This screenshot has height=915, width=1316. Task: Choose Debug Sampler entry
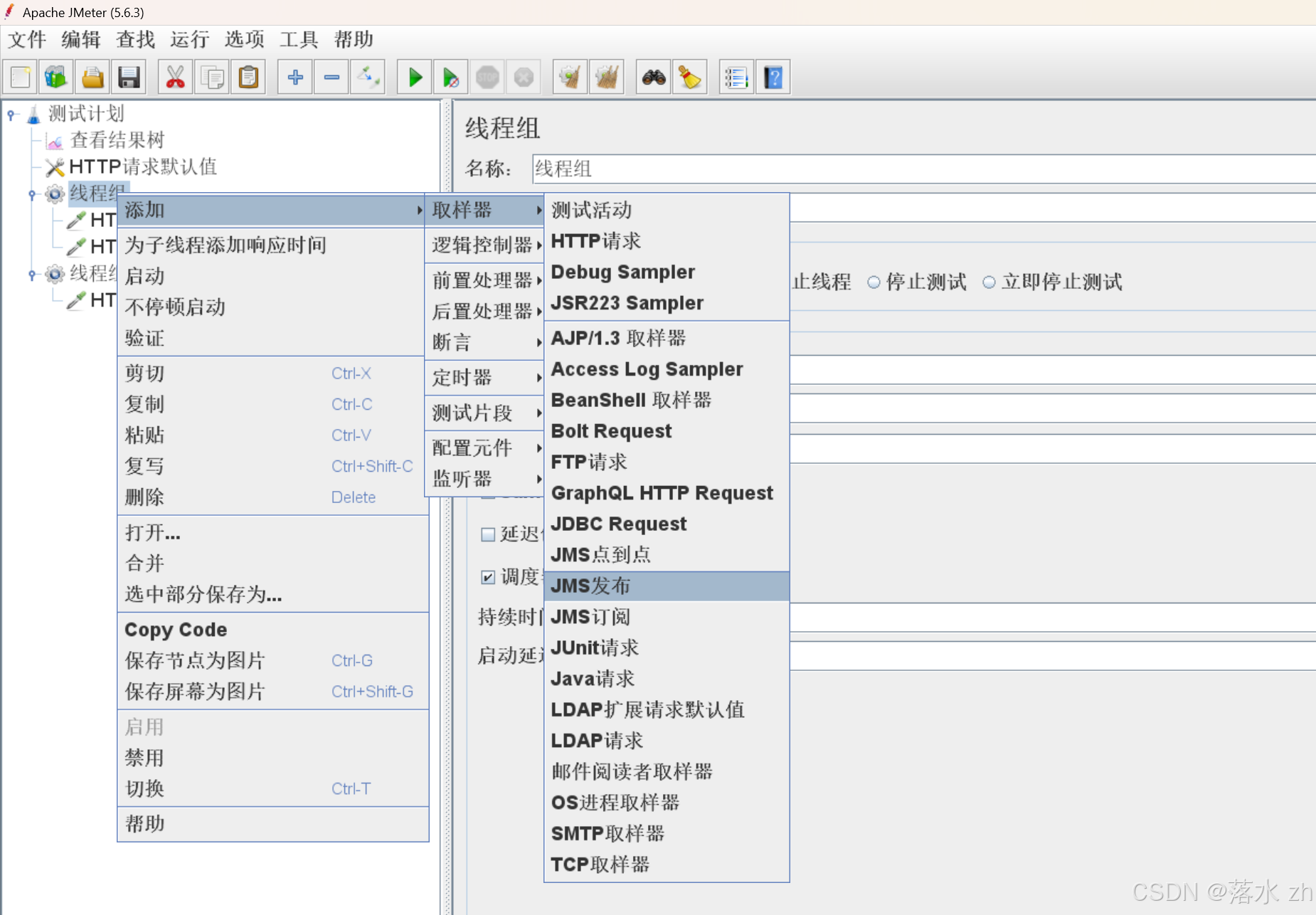click(667, 273)
